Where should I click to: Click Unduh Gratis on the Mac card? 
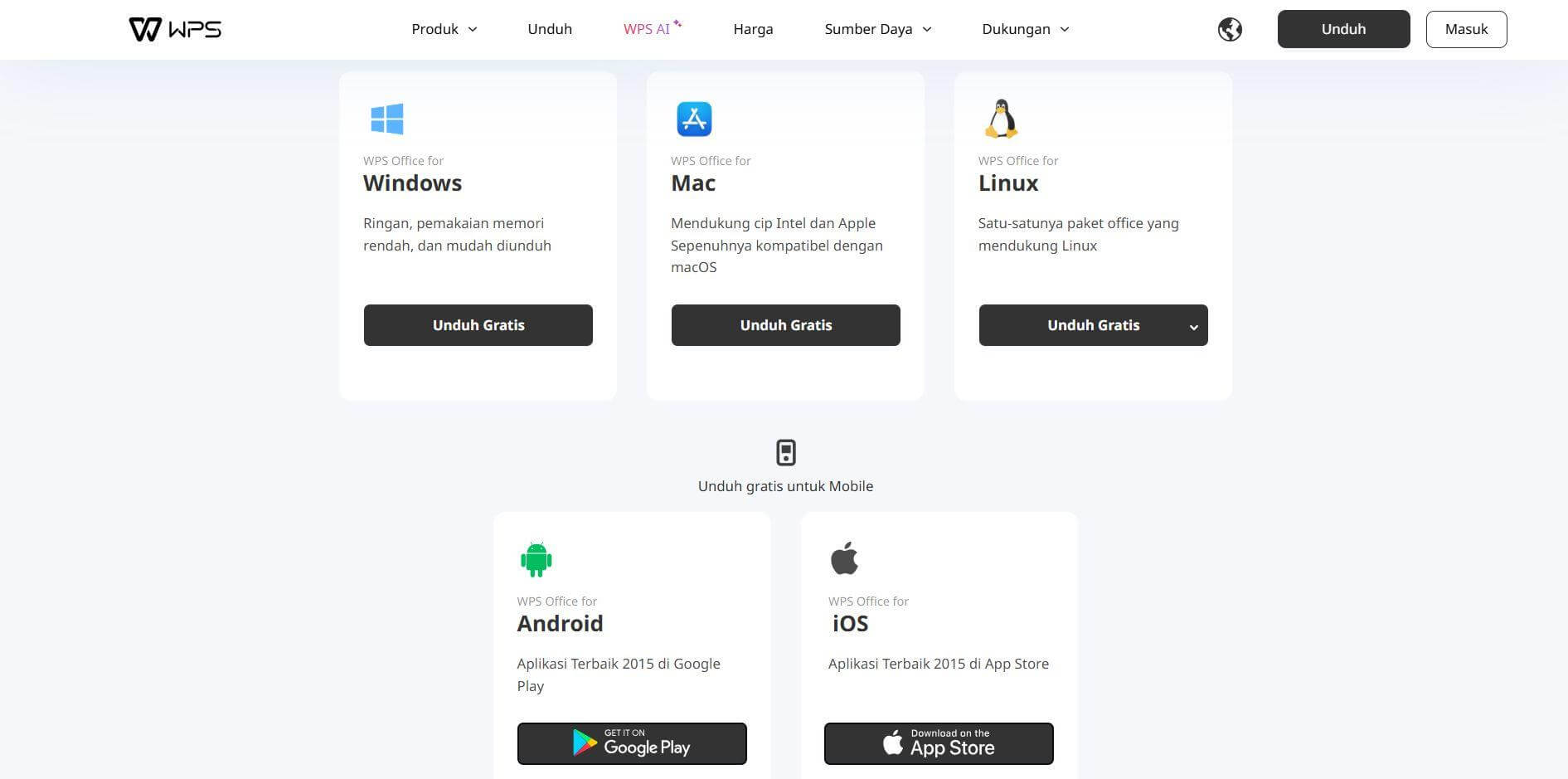tap(785, 325)
